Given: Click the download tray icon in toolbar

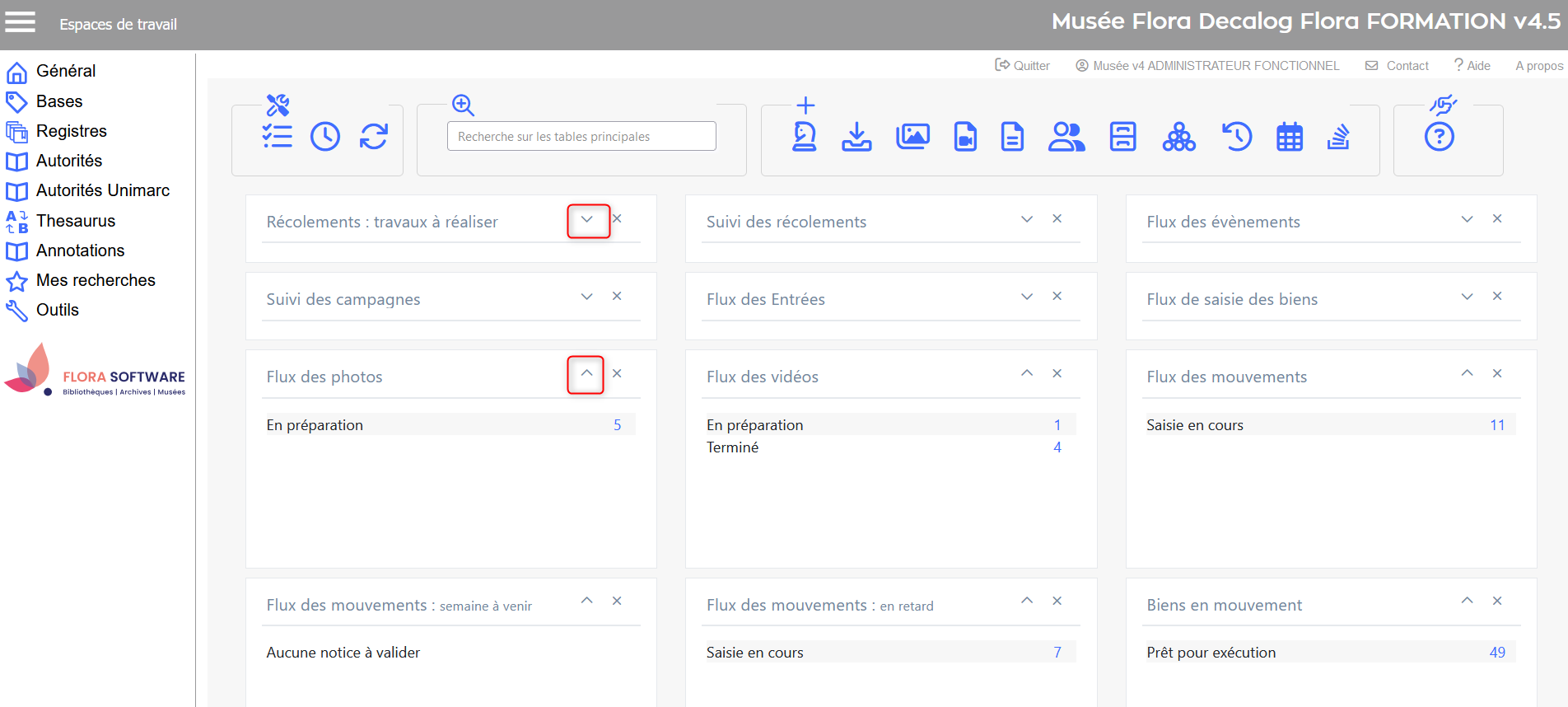Looking at the screenshot, I should pos(856,137).
